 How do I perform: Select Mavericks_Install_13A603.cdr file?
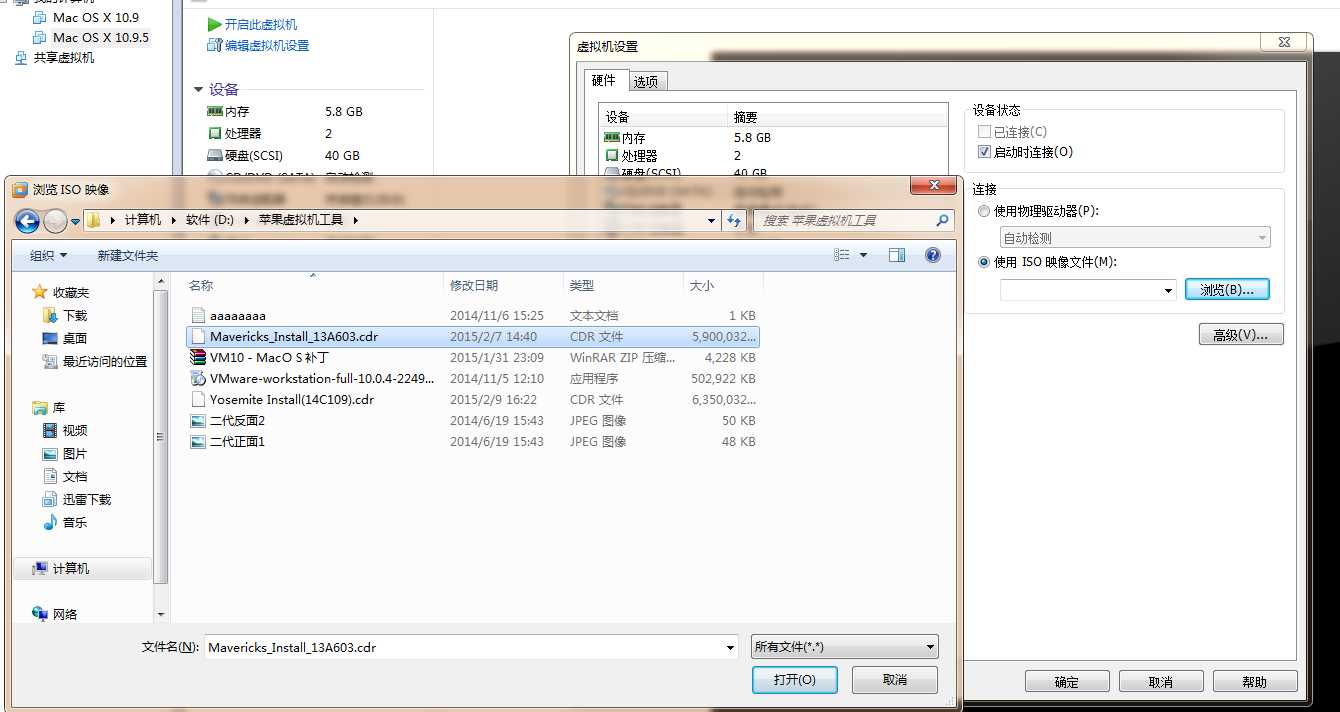coord(472,336)
